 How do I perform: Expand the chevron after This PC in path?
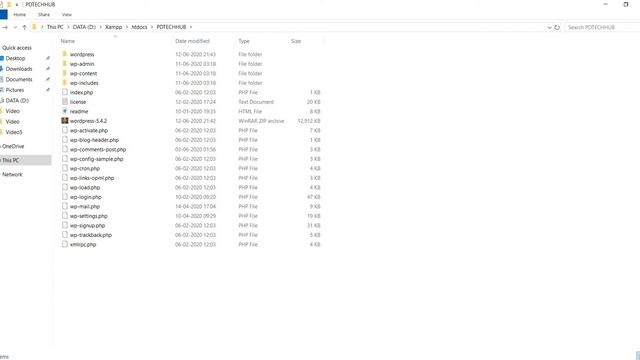tap(68, 27)
